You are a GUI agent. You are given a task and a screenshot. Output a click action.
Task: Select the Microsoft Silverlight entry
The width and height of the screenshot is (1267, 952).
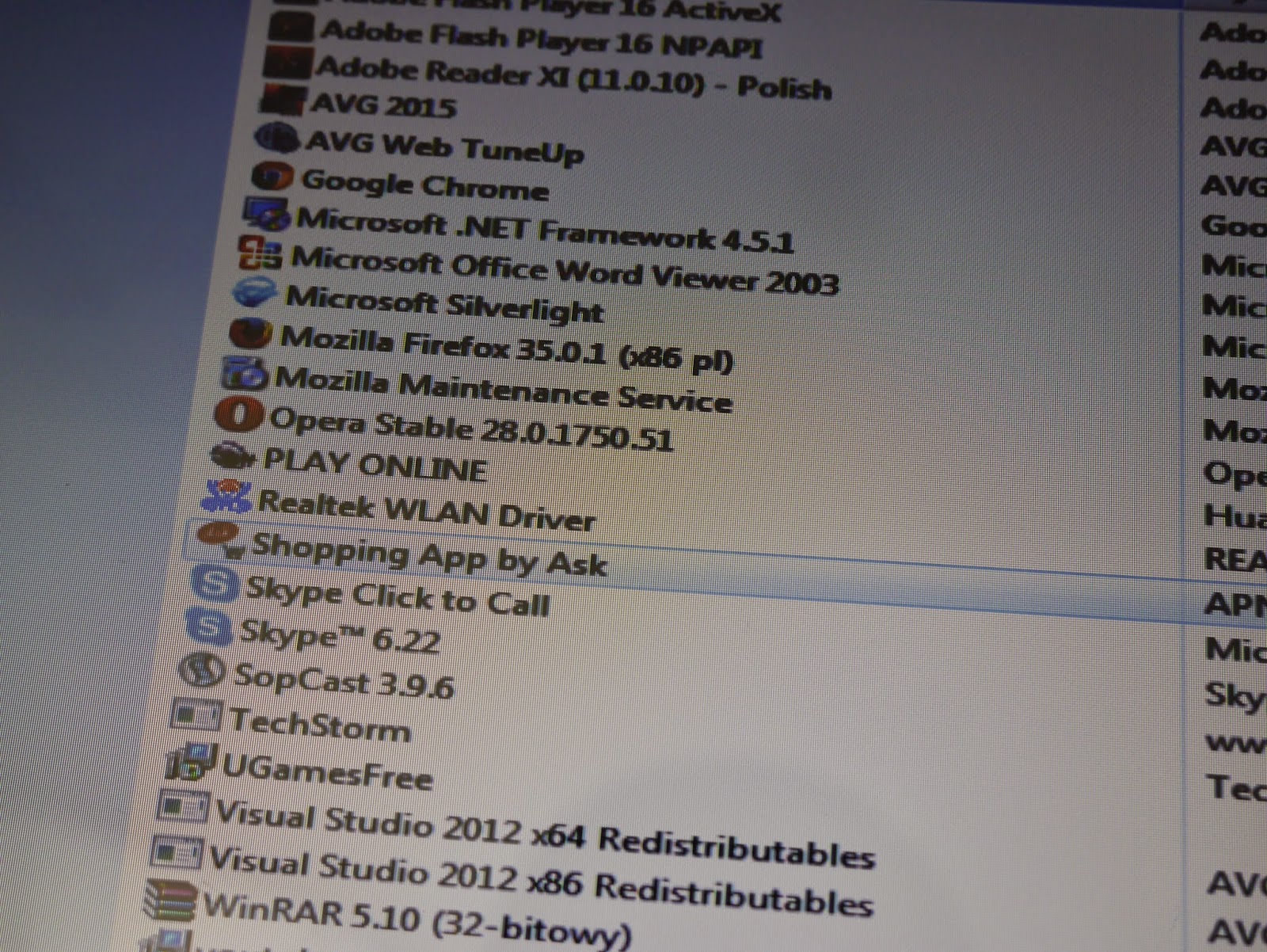click(444, 305)
